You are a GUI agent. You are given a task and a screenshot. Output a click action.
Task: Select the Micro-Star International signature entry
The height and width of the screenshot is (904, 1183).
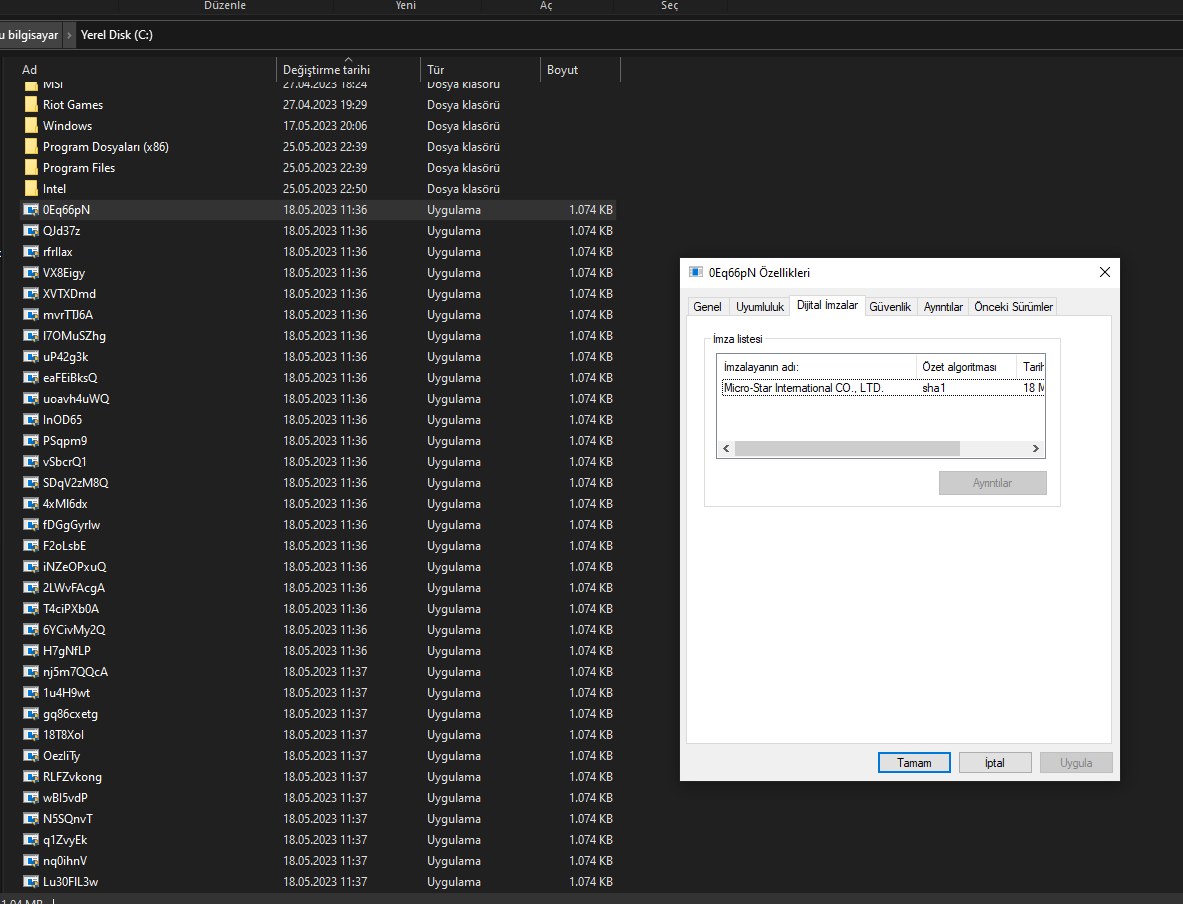pos(880,388)
